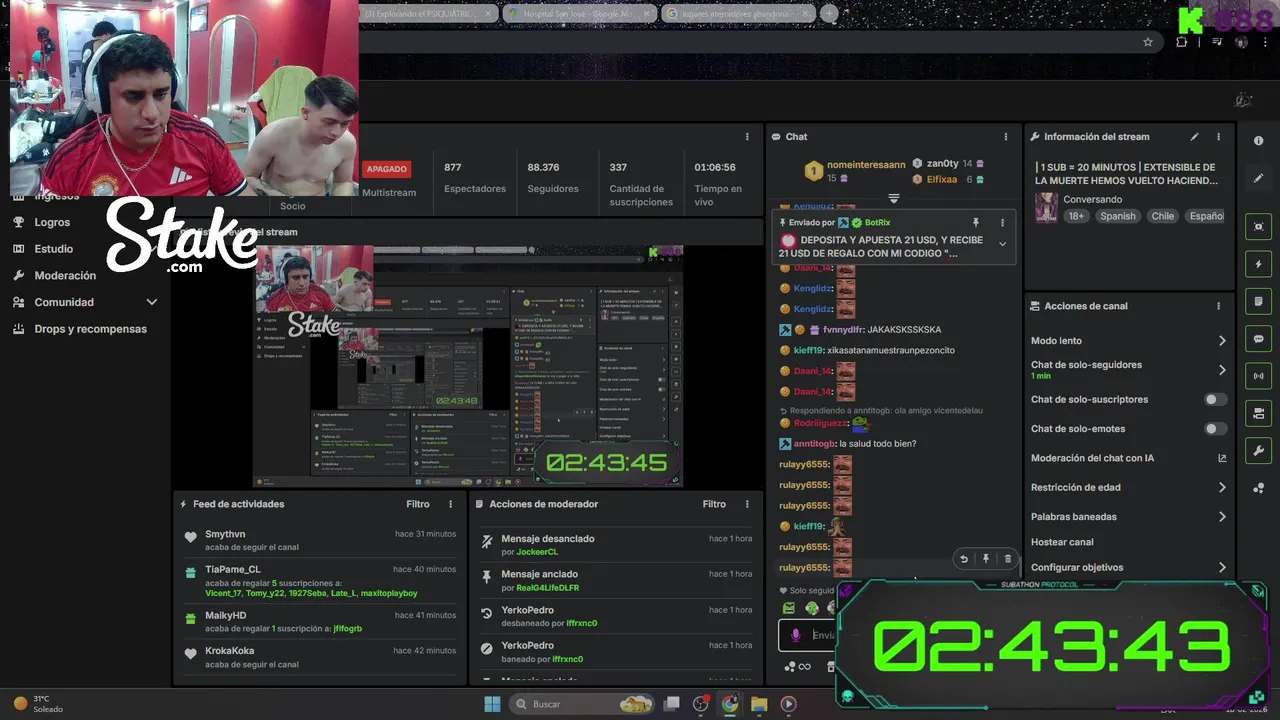Open the browser extensions puzzle icon
The image size is (1280, 720).
click(x=1182, y=42)
